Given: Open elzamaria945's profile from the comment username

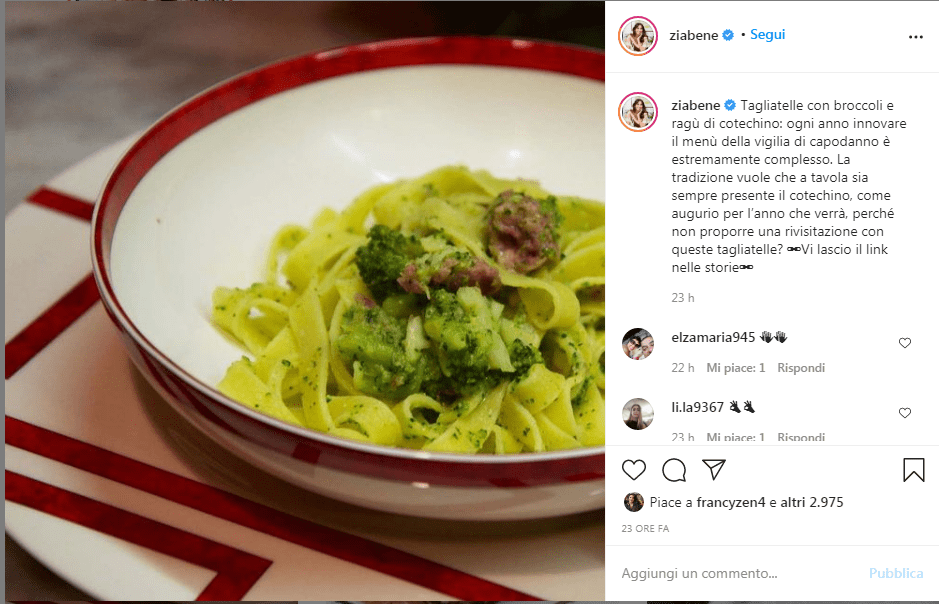Looking at the screenshot, I should 713,337.
